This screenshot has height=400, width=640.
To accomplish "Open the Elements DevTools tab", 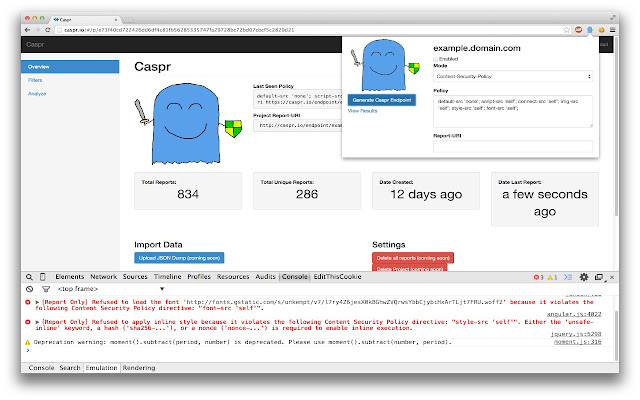I will point(70,277).
